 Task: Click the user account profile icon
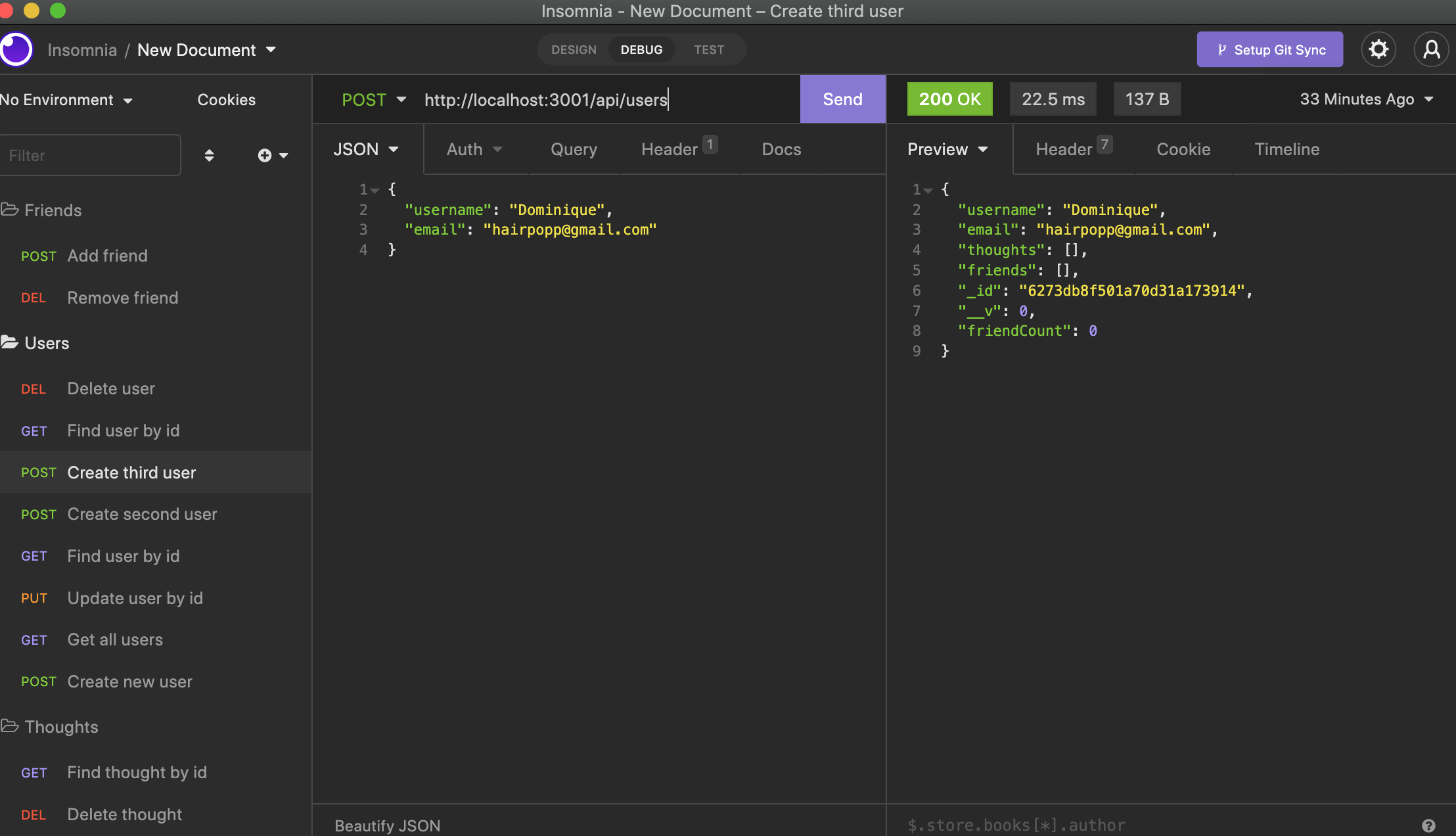point(1431,48)
